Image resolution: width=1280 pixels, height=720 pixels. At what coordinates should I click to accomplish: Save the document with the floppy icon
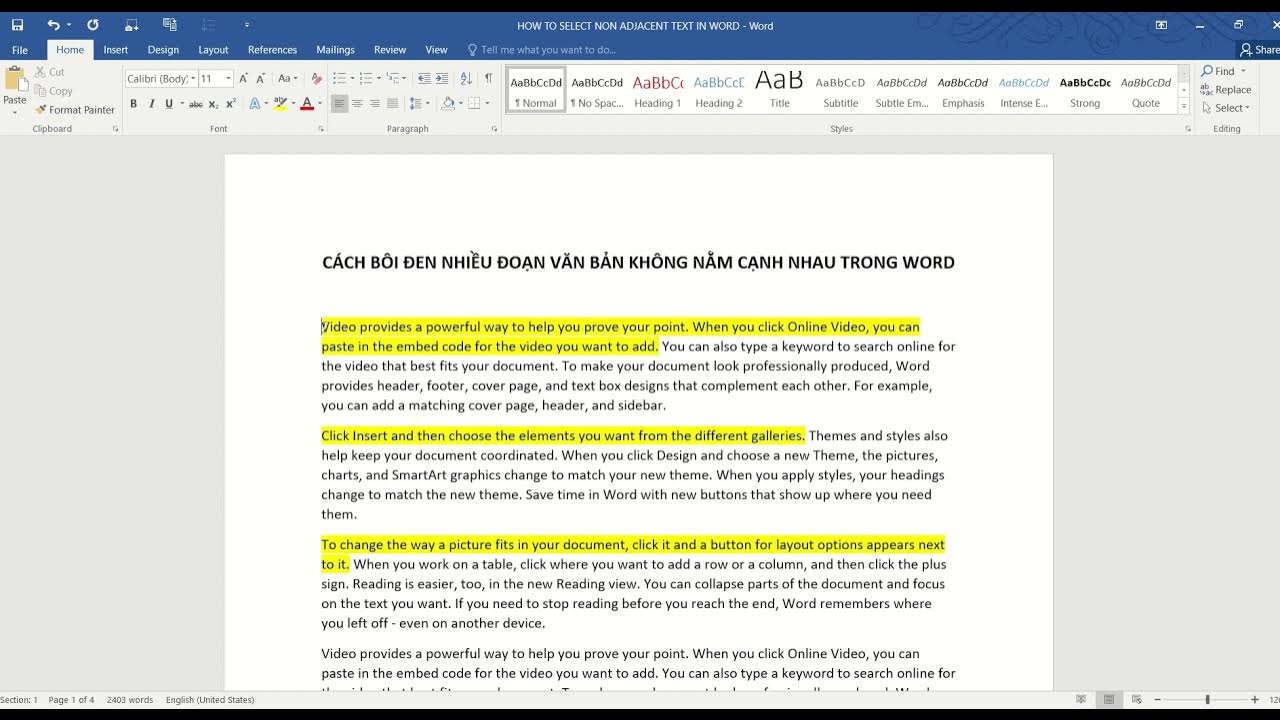pyautogui.click(x=17, y=25)
